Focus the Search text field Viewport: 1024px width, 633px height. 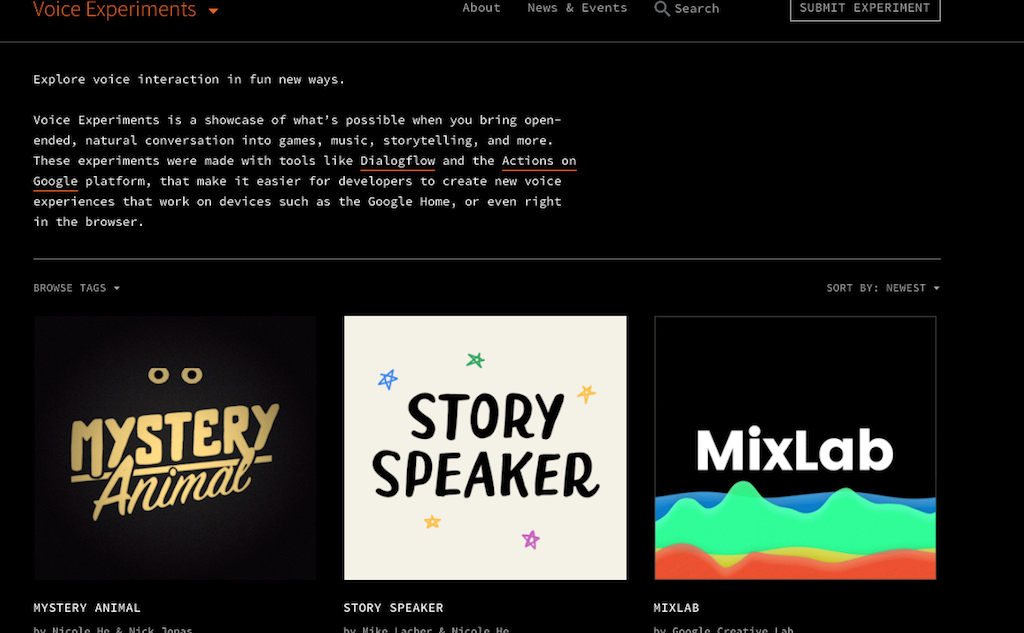(697, 9)
